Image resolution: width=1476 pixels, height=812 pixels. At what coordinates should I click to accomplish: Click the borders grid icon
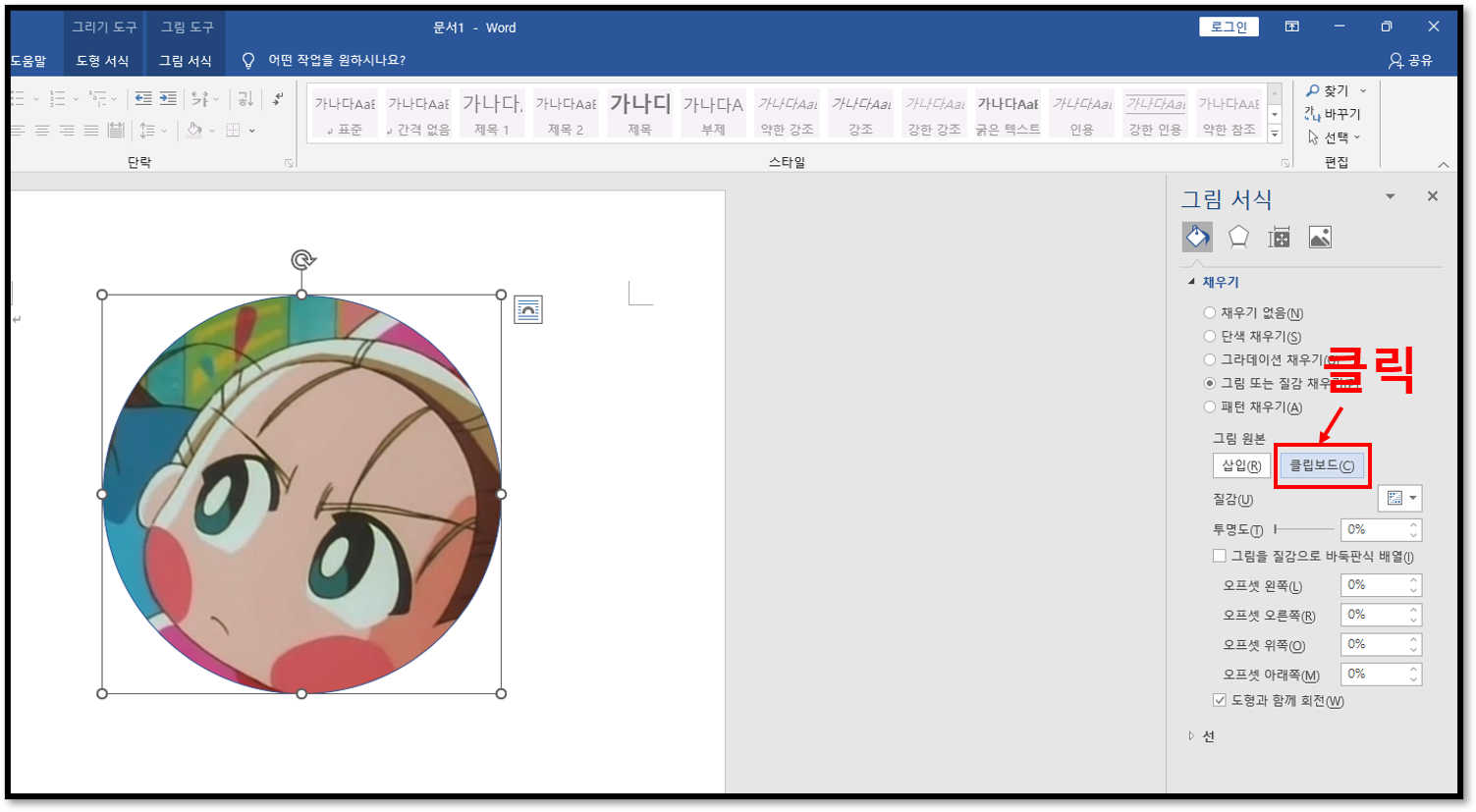pyautogui.click(x=233, y=130)
